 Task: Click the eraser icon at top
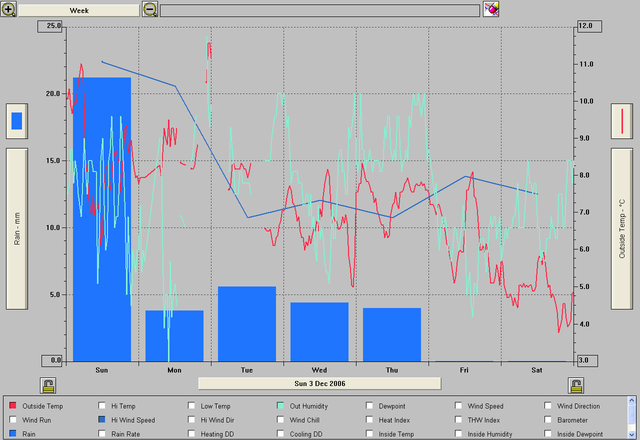tap(491, 9)
